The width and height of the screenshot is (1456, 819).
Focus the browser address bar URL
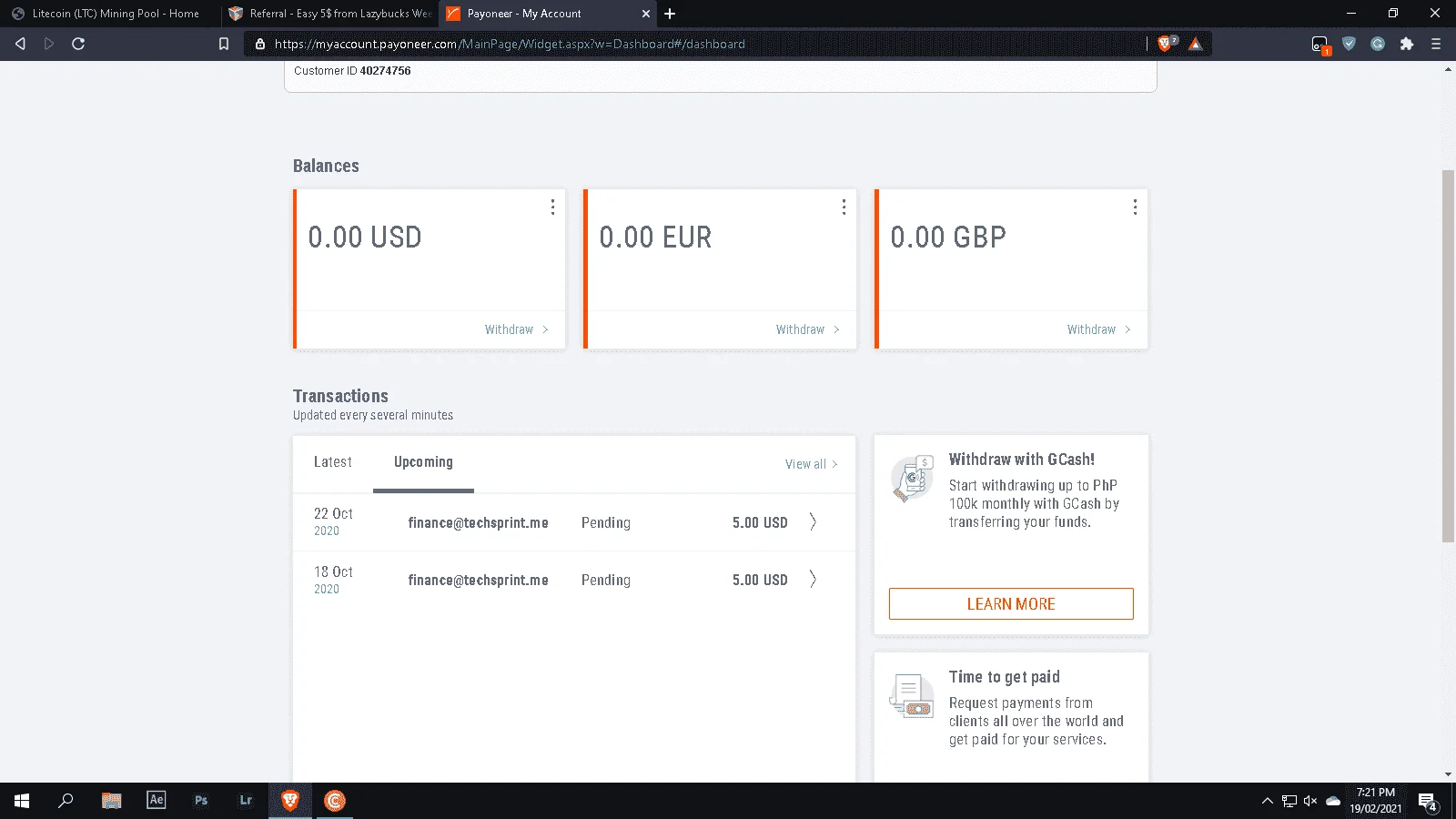click(510, 44)
